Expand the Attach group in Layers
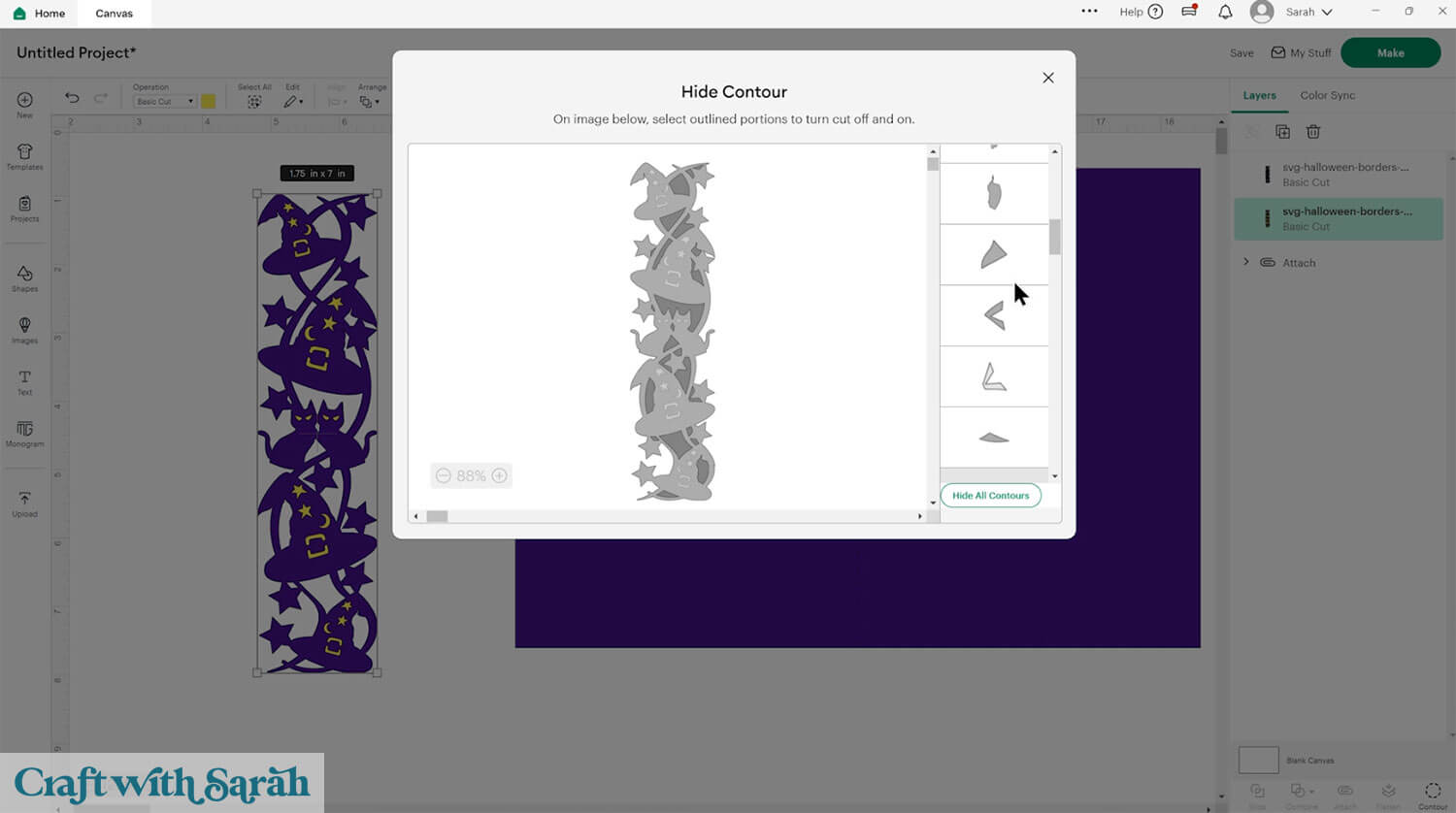The image size is (1456, 813). pos(1246,262)
